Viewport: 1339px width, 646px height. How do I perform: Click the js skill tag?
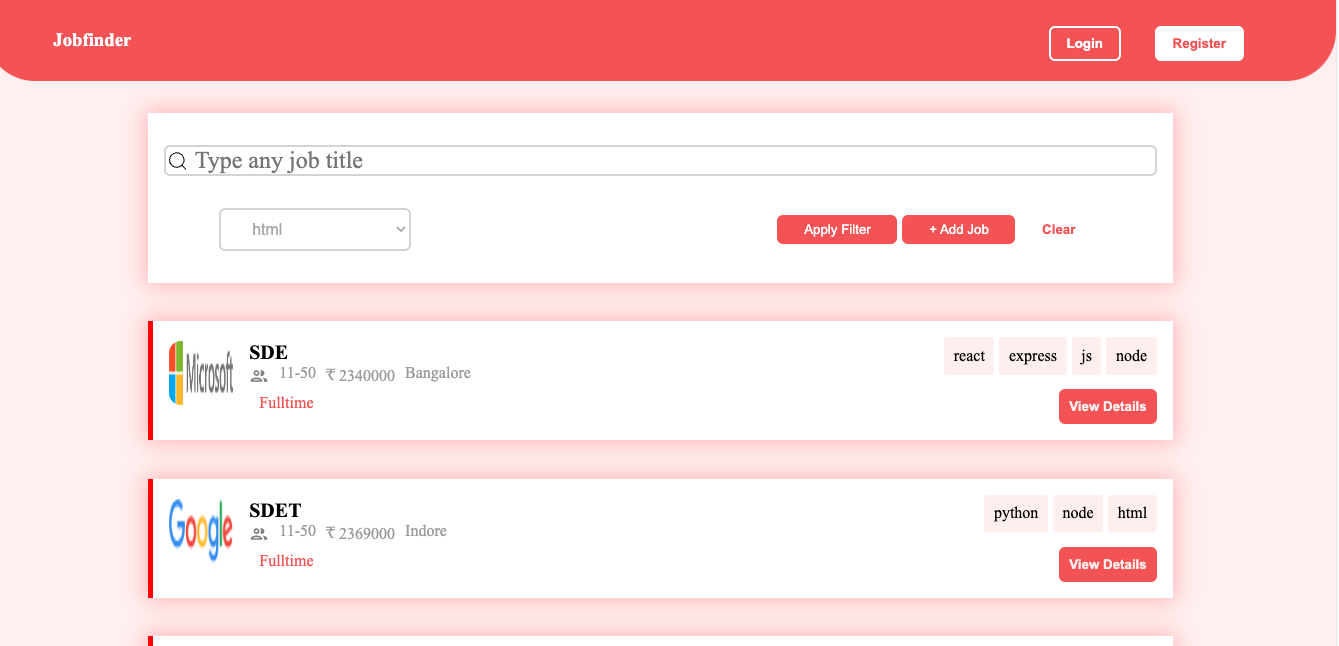coord(1086,356)
